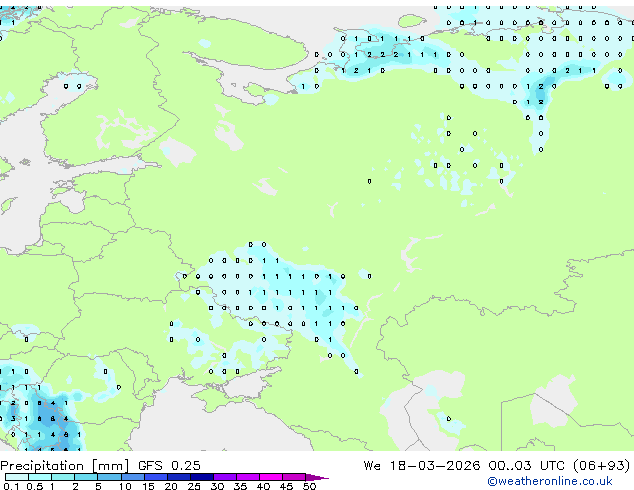This screenshot has width=634, height=490.
Task: Click the legend value '25'
Action: click(x=194, y=486)
